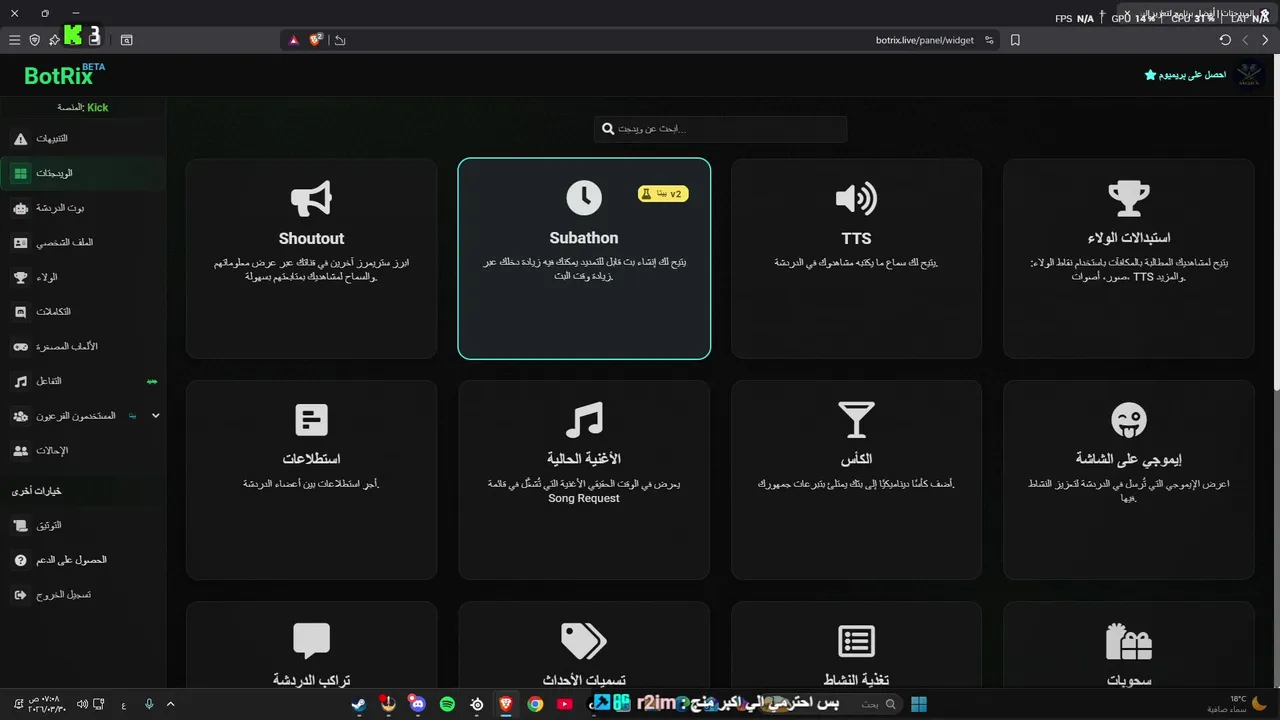Open الولاء loyalty section
Screen dimensions: 1280x720
coord(82,277)
